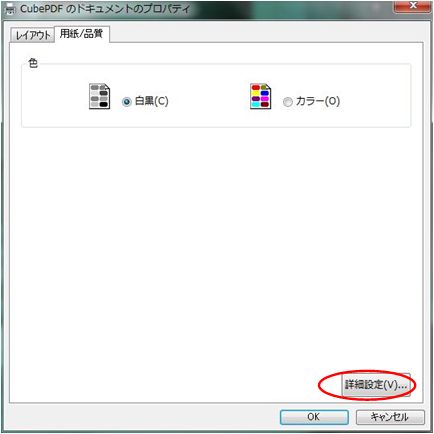Click the red swatch in the color icon
Image resolution: width=434 pixels, height=434 pixels.
256,88
